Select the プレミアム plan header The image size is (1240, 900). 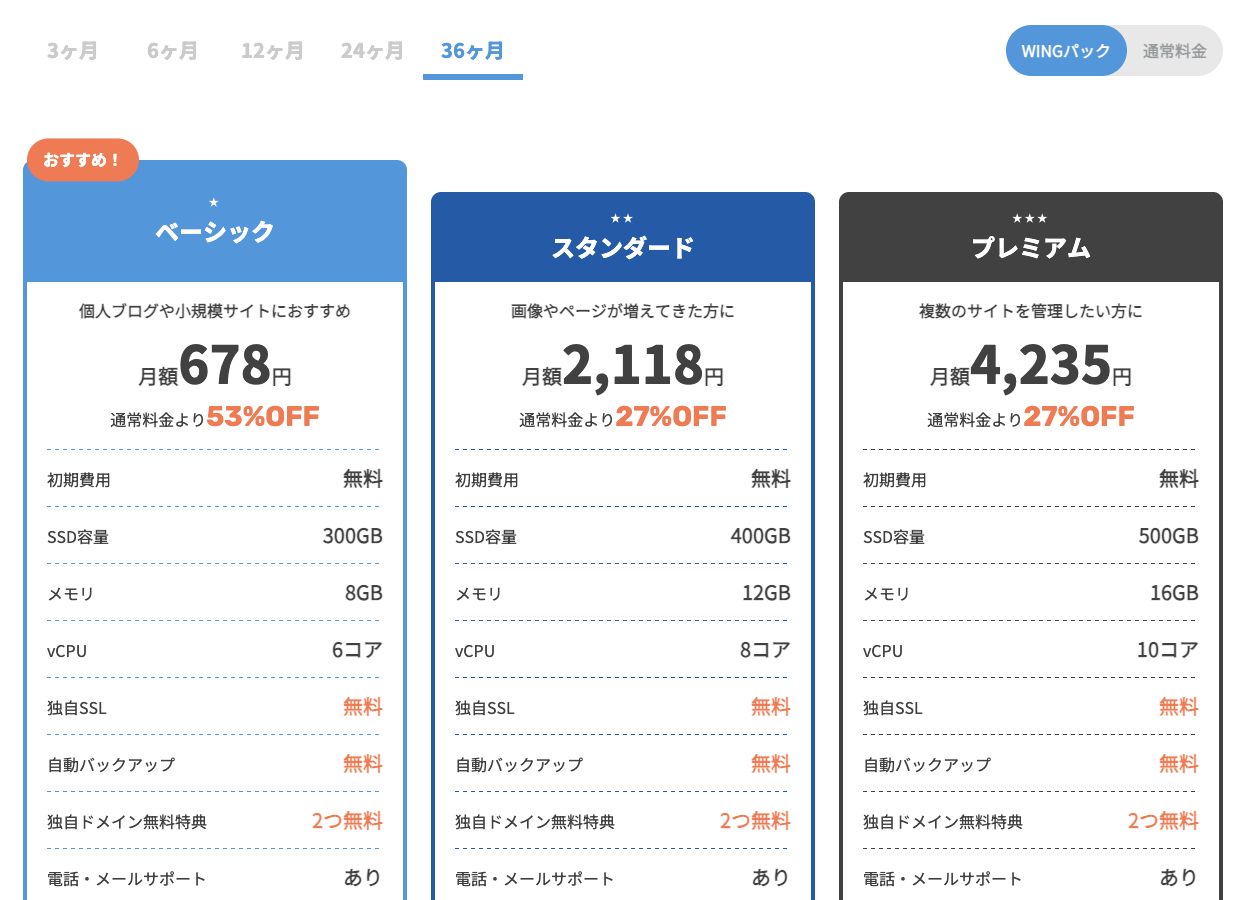(1030, 248)
